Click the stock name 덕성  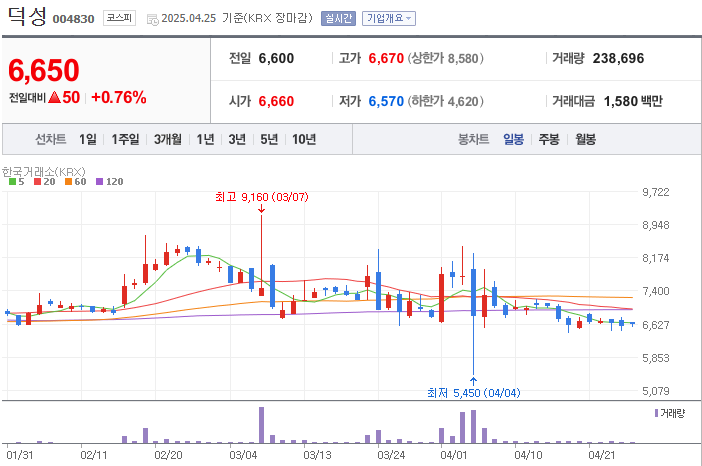tap(27, 17)
